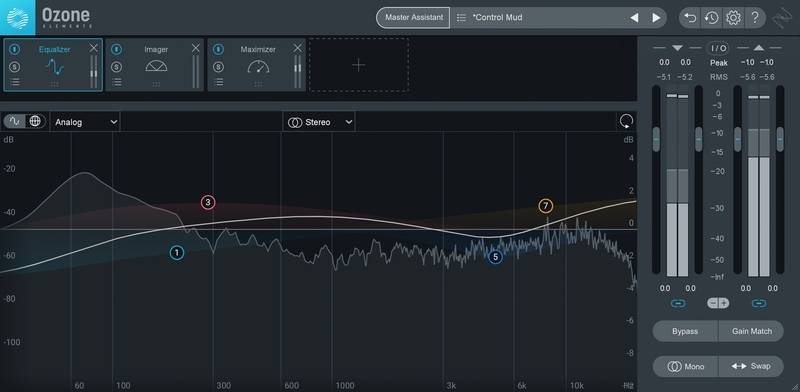Adjust the left input gain slider
The width and height of the screenshot is (800, 392).
[656, 139]
